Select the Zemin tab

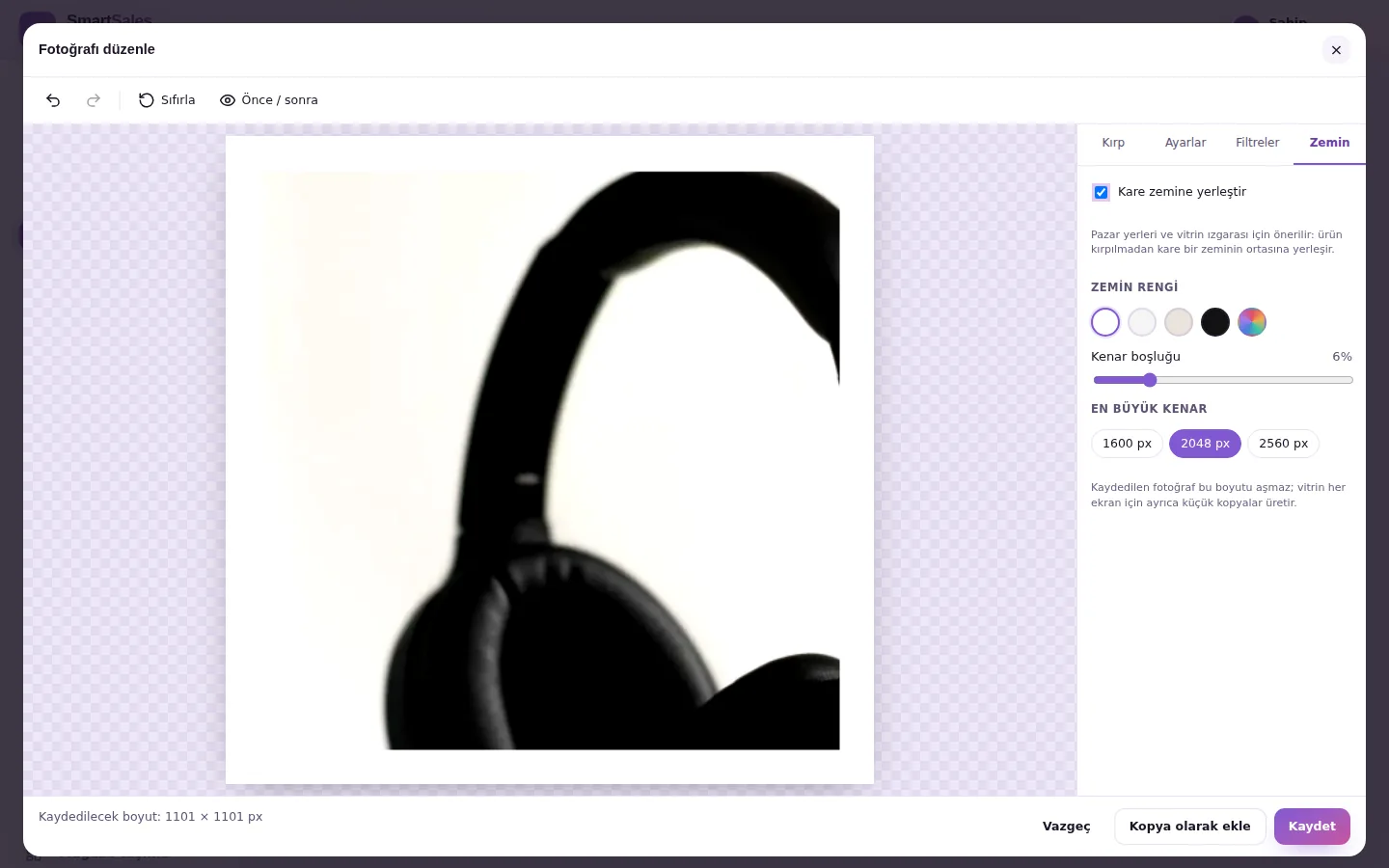coord(1329,143)
